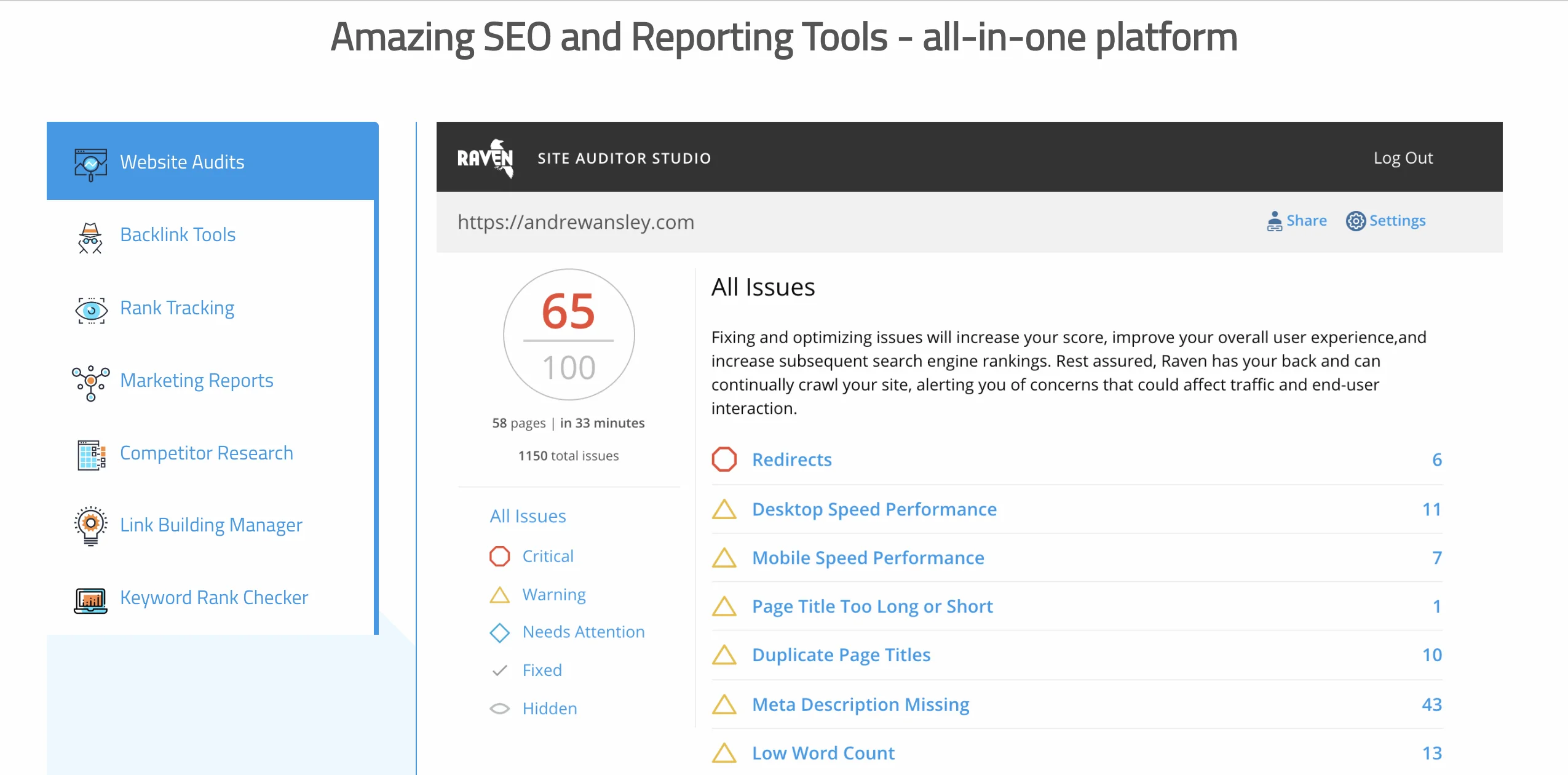Toggle the Fixed issues filter
Image resolution: width=1568 pixels, height=775 pixels.
coord(541,669)
